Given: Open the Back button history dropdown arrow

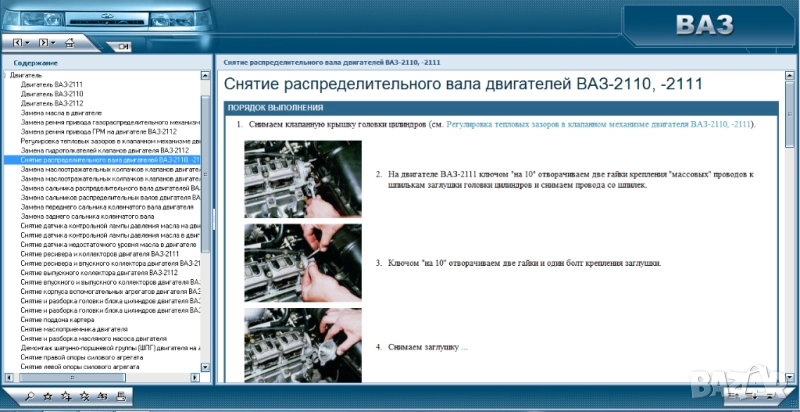Looking at the screenshot, I should [28, 43].
